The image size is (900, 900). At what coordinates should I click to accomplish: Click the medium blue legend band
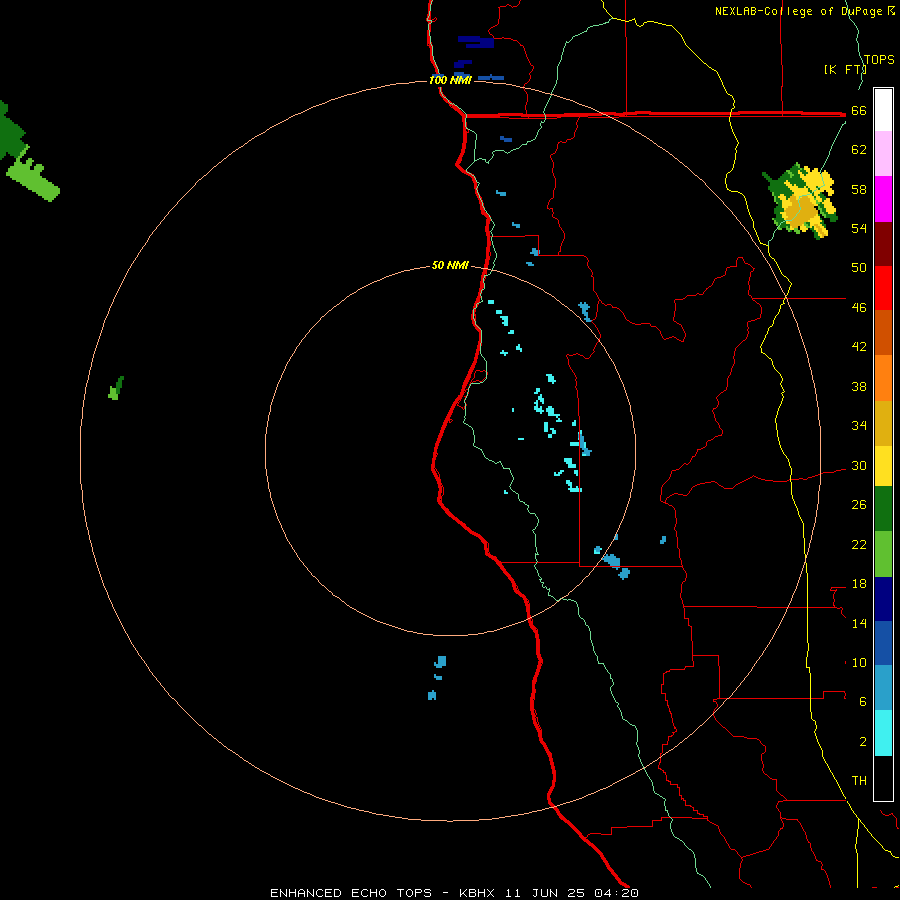(x=883, y=643)
